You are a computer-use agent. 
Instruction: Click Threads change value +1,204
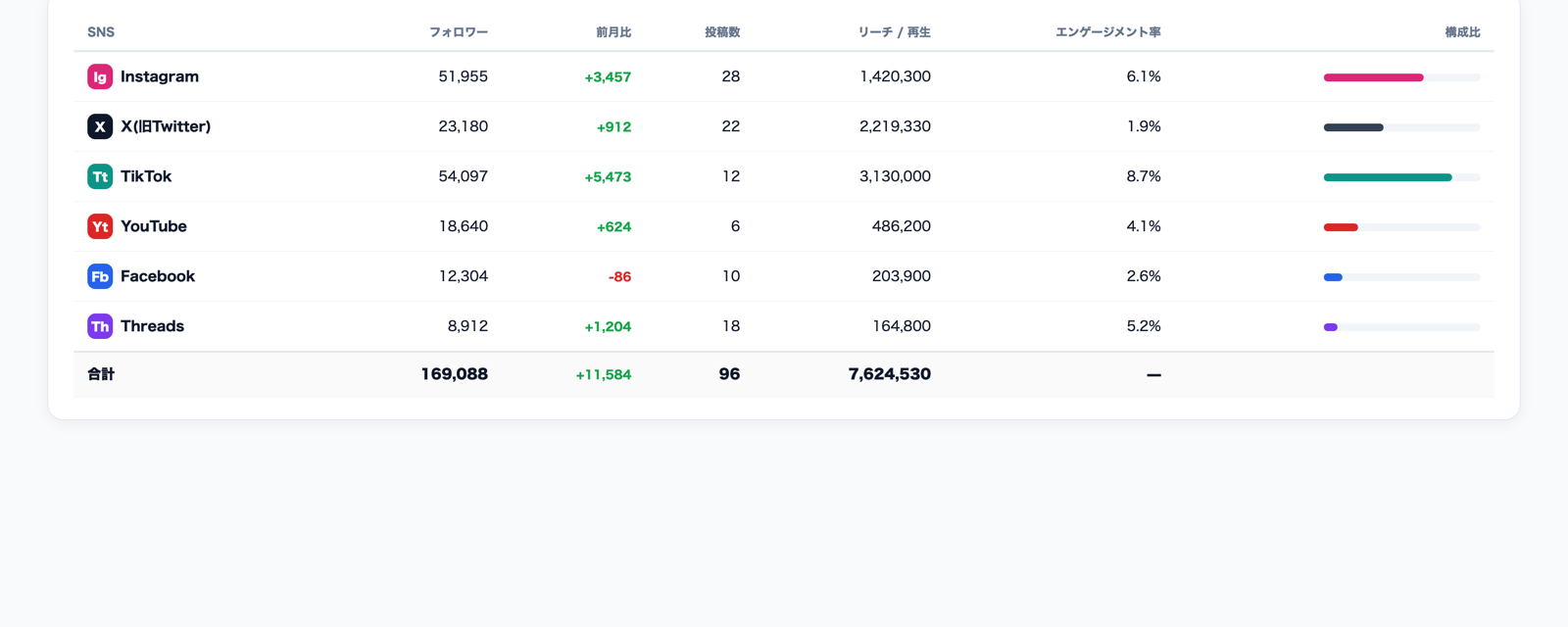tap(608, 327)
